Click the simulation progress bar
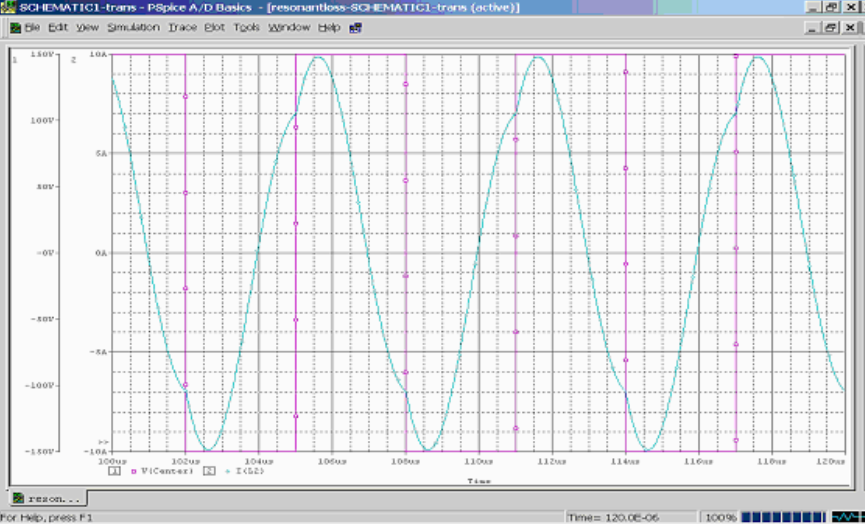The width and height of the screenshot is (865, 524). pyautogui.click(x=784, y=517)
